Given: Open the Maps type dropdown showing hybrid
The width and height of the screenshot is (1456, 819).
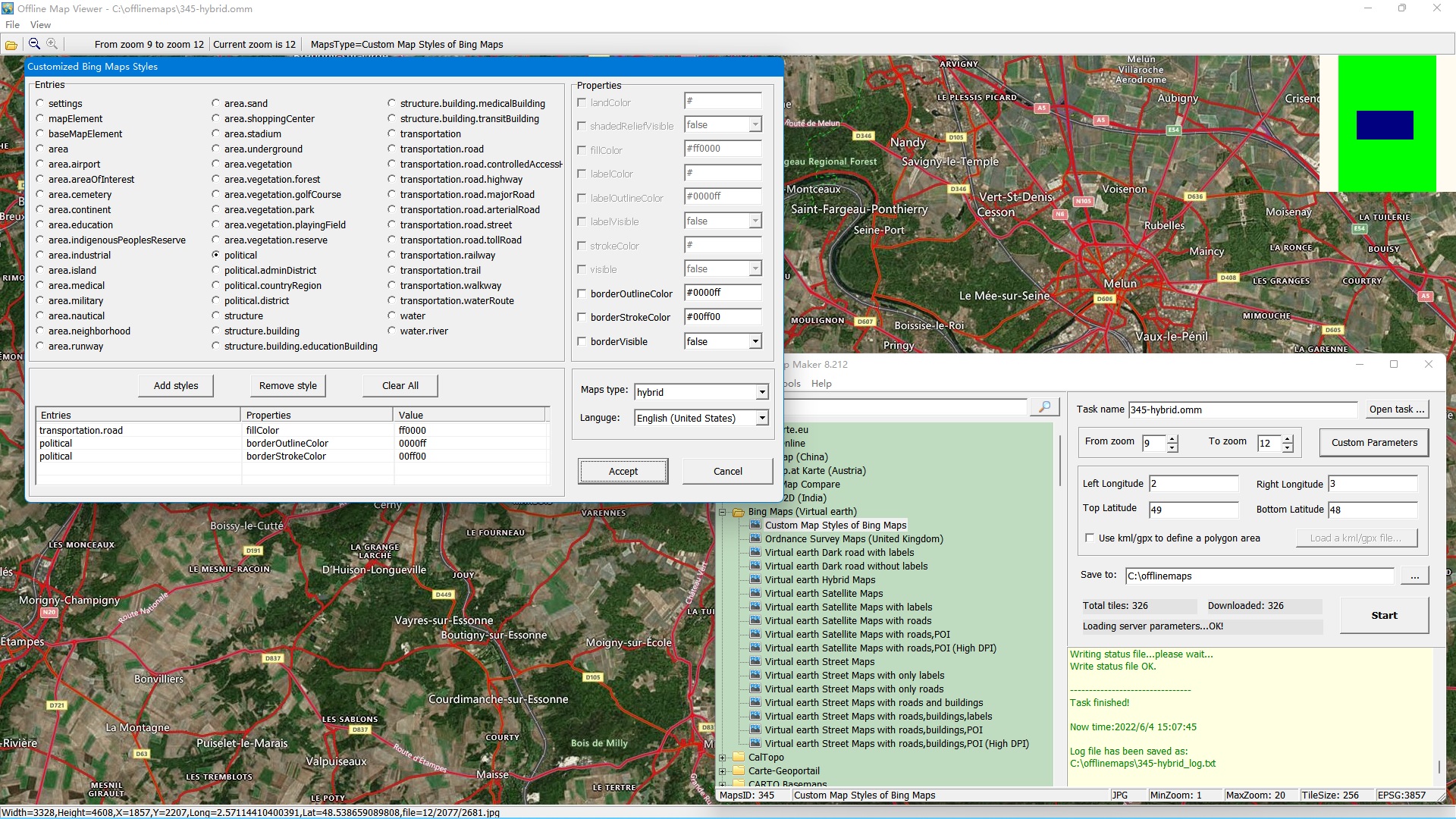Looking at the screenshot, I should click(x=762, y=392).
